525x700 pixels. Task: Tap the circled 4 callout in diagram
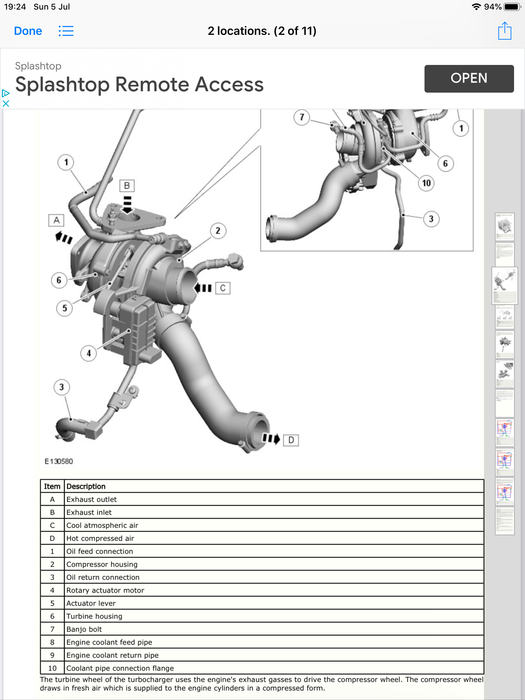click(88, 354)
